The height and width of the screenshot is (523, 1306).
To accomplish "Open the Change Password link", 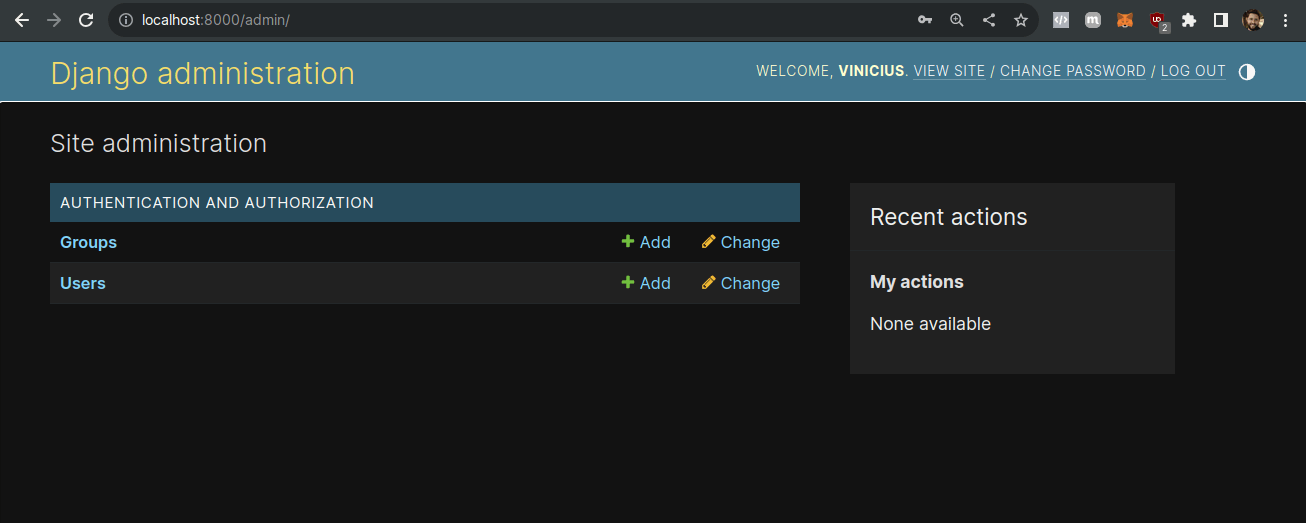I will point(1073,71).
